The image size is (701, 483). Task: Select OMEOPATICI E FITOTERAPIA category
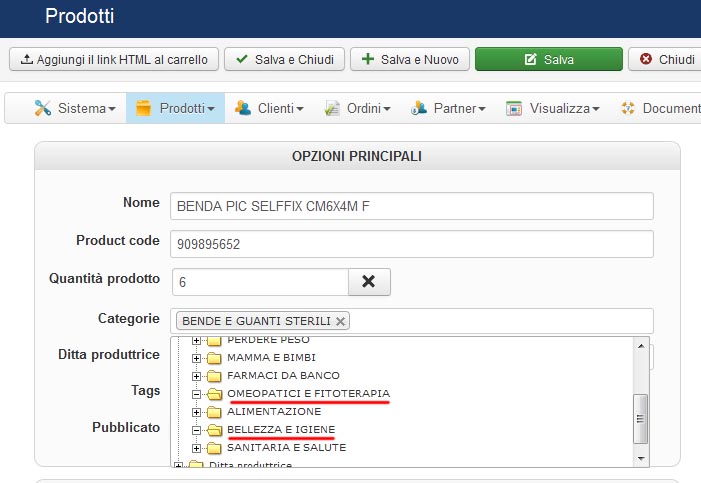(308, 394)
